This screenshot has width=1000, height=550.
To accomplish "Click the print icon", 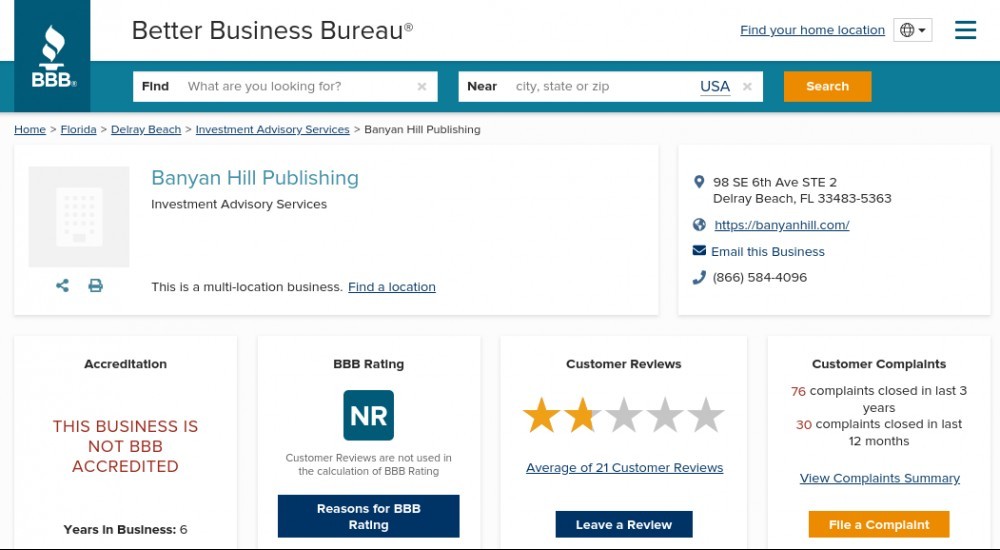I will click(96, 285).
